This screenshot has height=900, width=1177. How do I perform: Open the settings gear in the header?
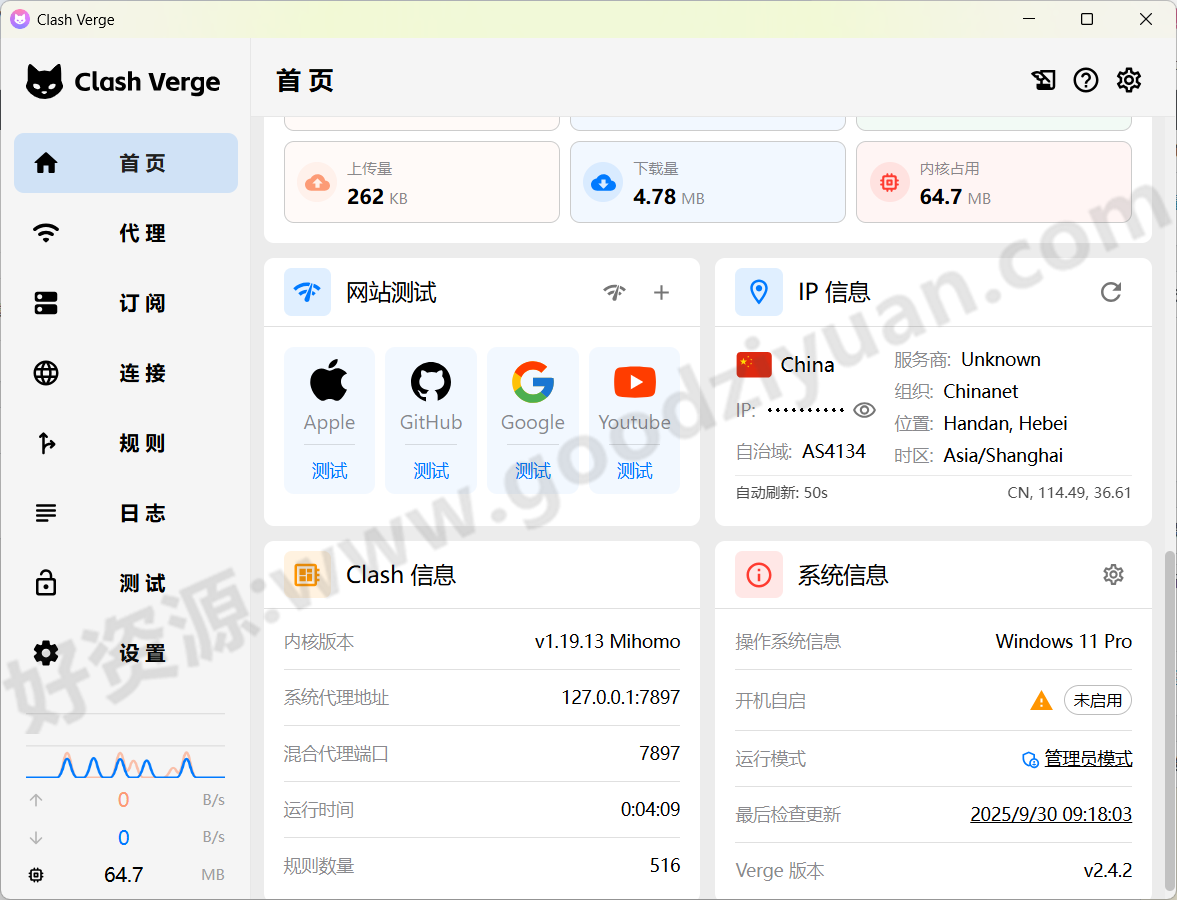[x=1129, y=80]
